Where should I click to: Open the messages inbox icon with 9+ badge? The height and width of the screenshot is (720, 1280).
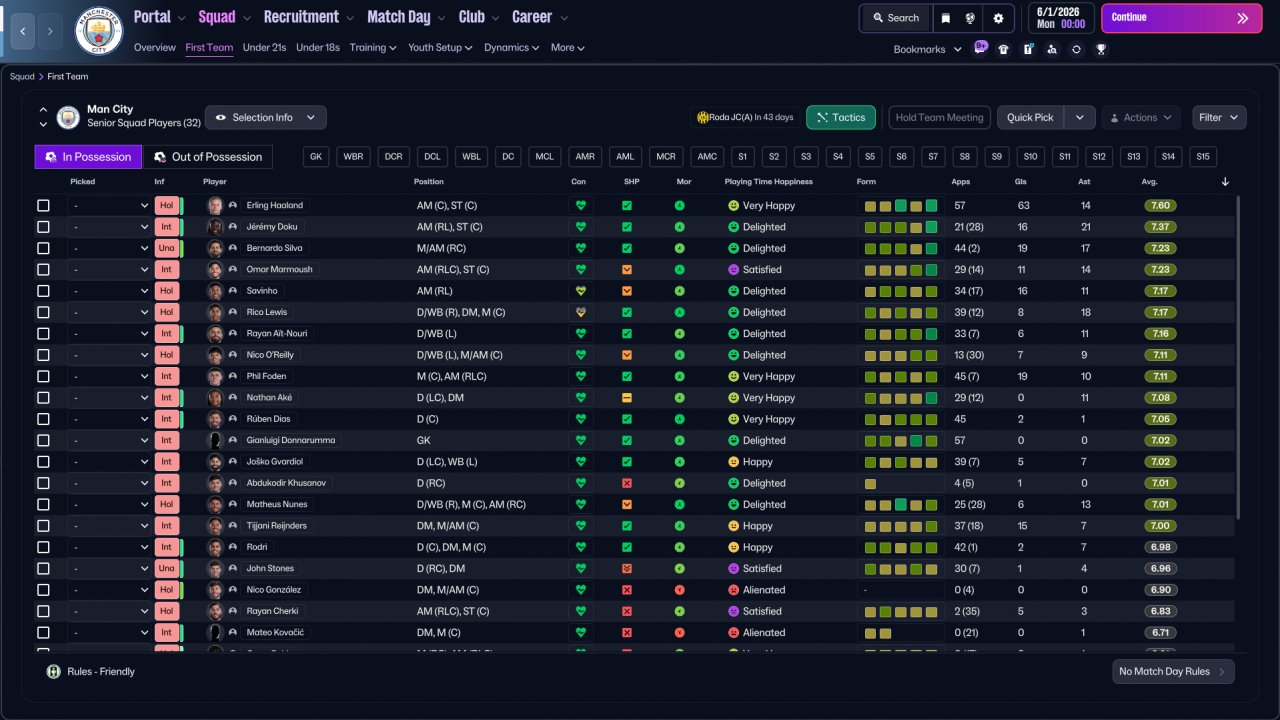point(979,49)
